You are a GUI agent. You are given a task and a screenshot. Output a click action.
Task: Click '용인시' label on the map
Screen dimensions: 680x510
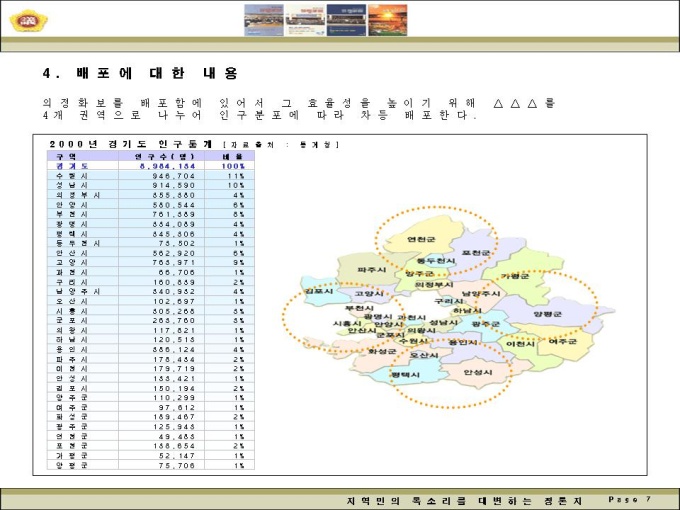coord(463,342)
